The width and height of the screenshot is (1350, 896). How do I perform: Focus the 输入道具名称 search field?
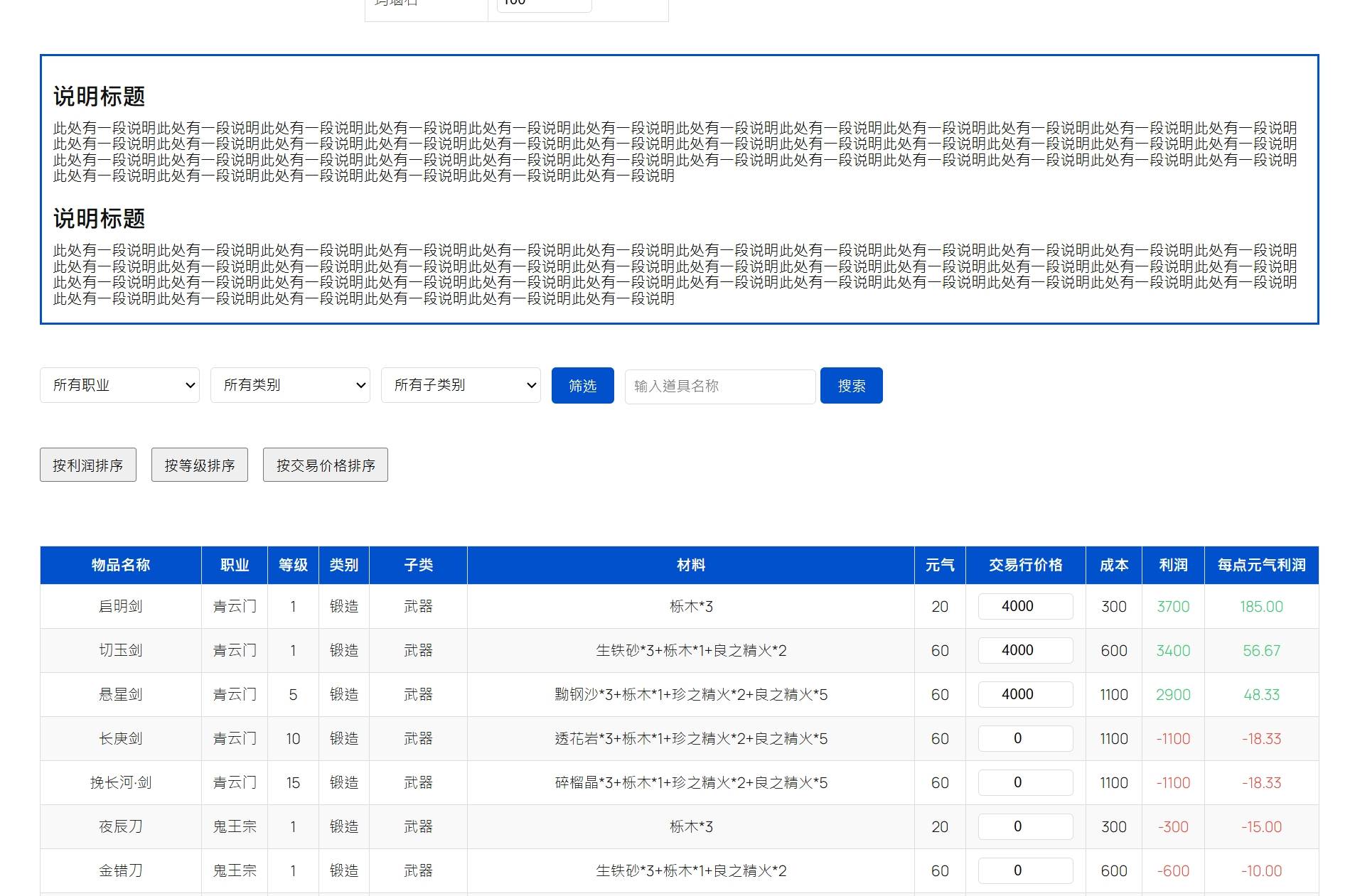coord(719,386)
